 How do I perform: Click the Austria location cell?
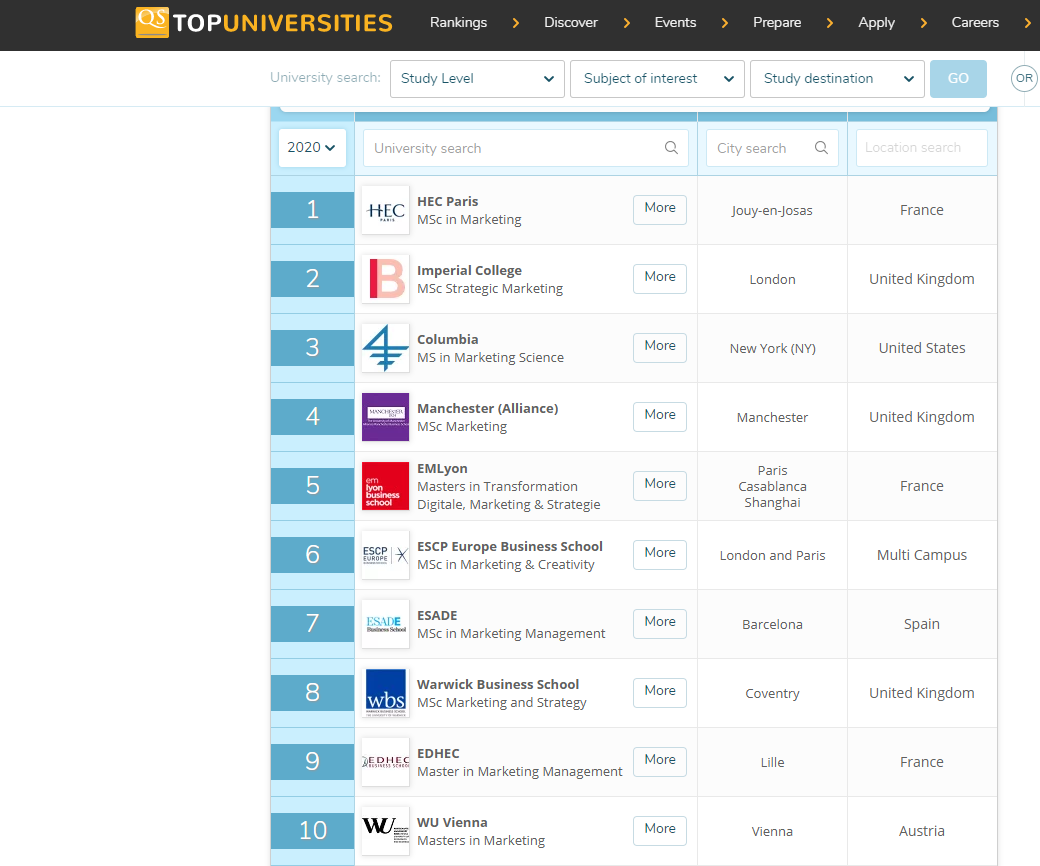(x=922, y=831)
